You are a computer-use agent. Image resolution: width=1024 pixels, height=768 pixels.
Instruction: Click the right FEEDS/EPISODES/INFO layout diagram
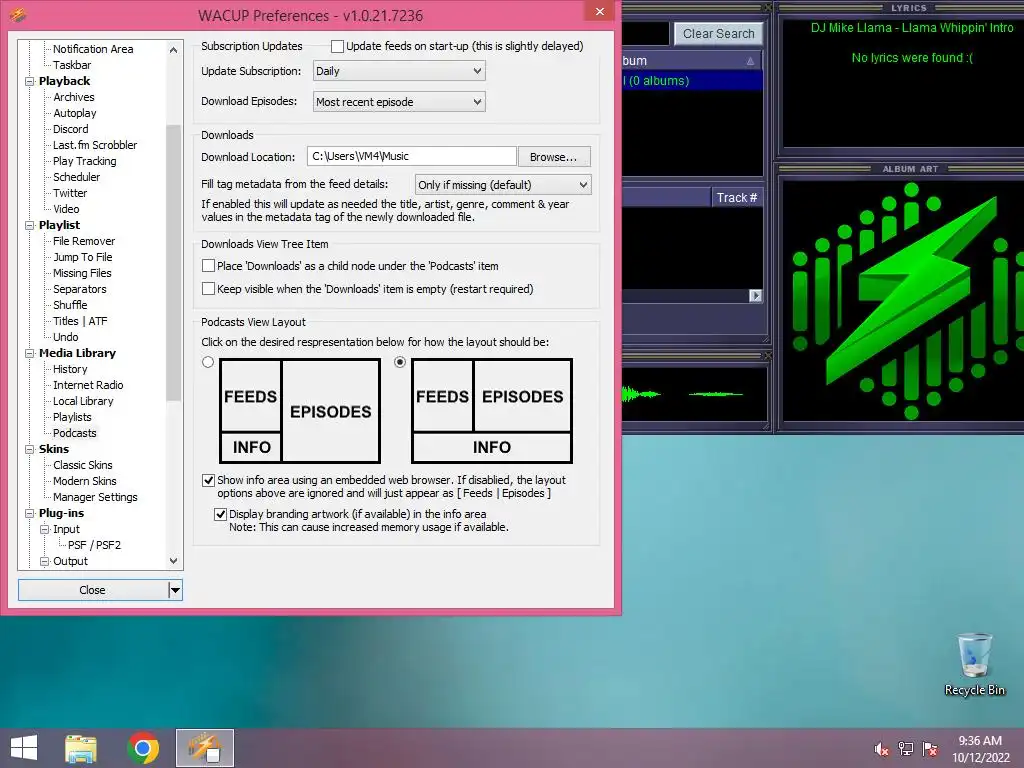point(492,411)
